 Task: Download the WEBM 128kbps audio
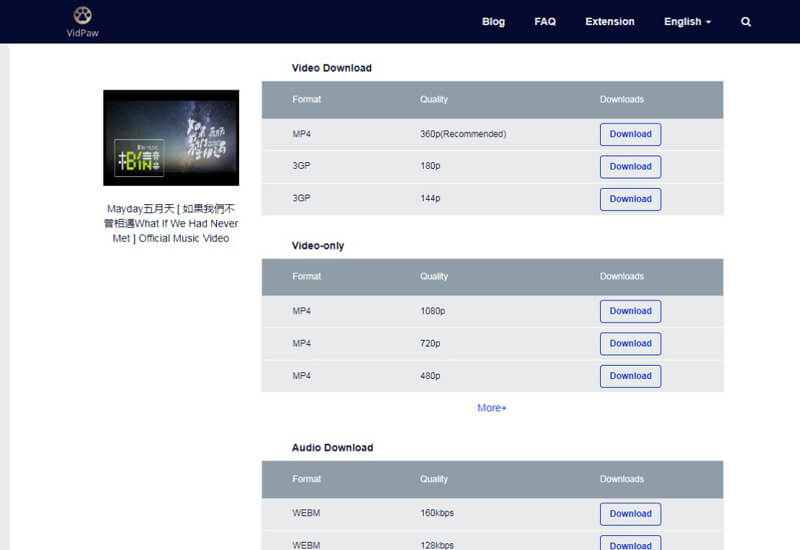pos(631,544)
